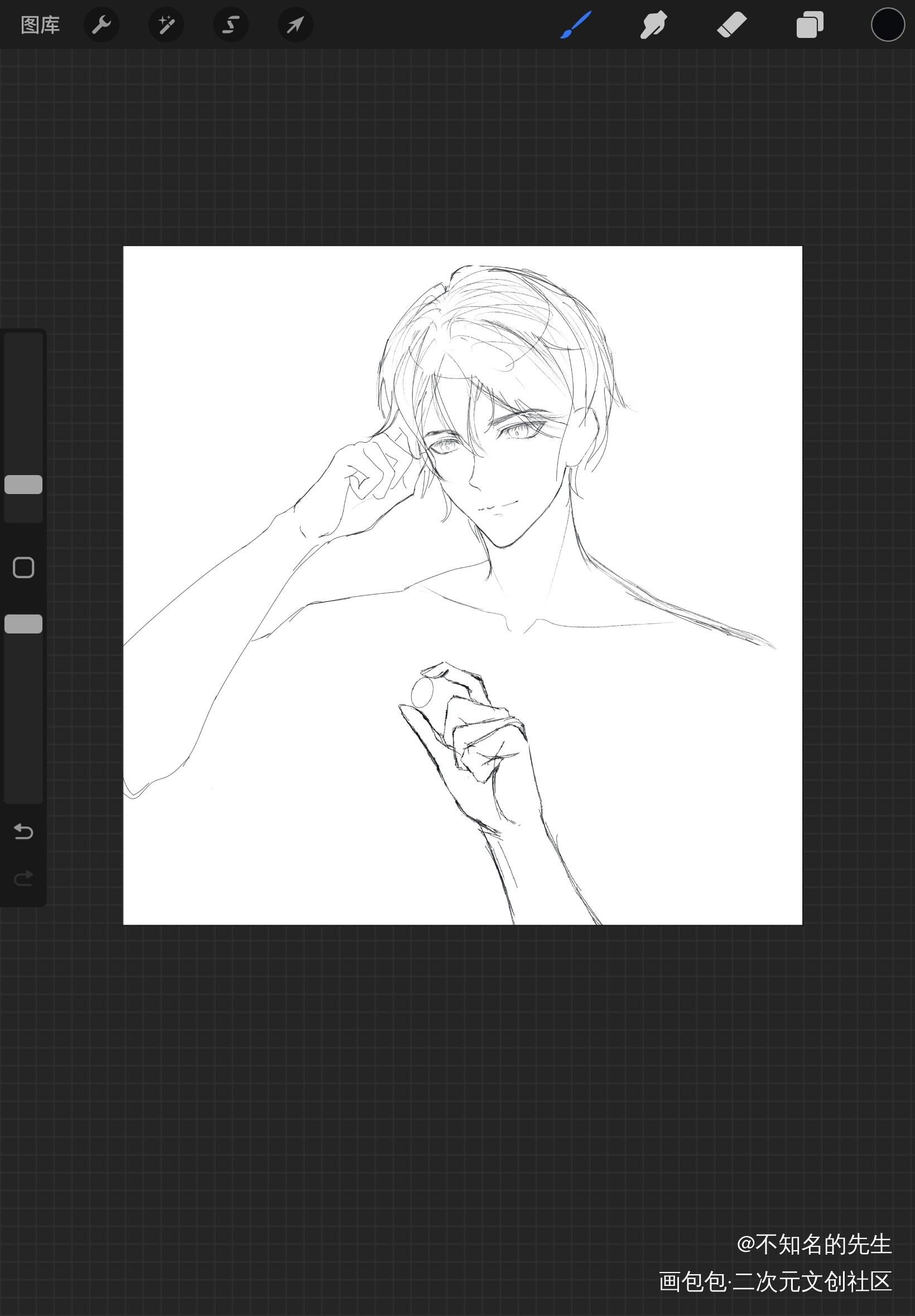Tap the square modify button in sidebar
This screenshot has height=1316, width=915.
23,568
